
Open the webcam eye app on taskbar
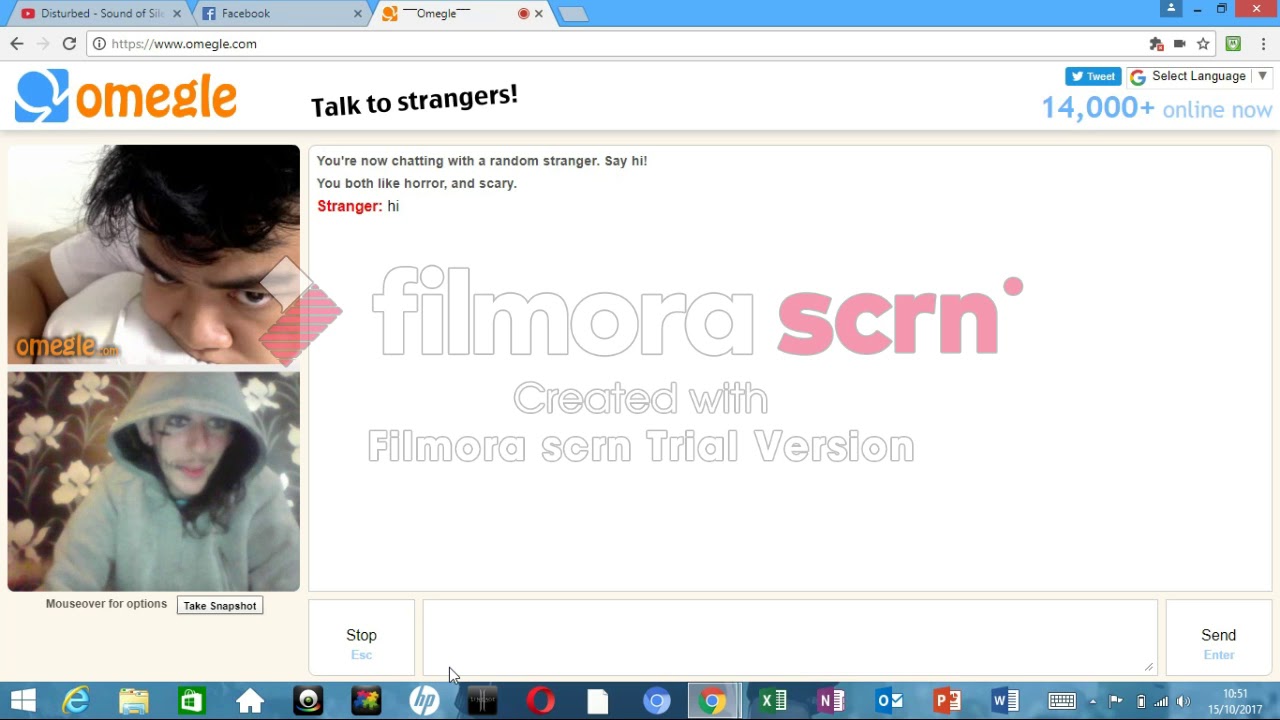click(308, 701)
